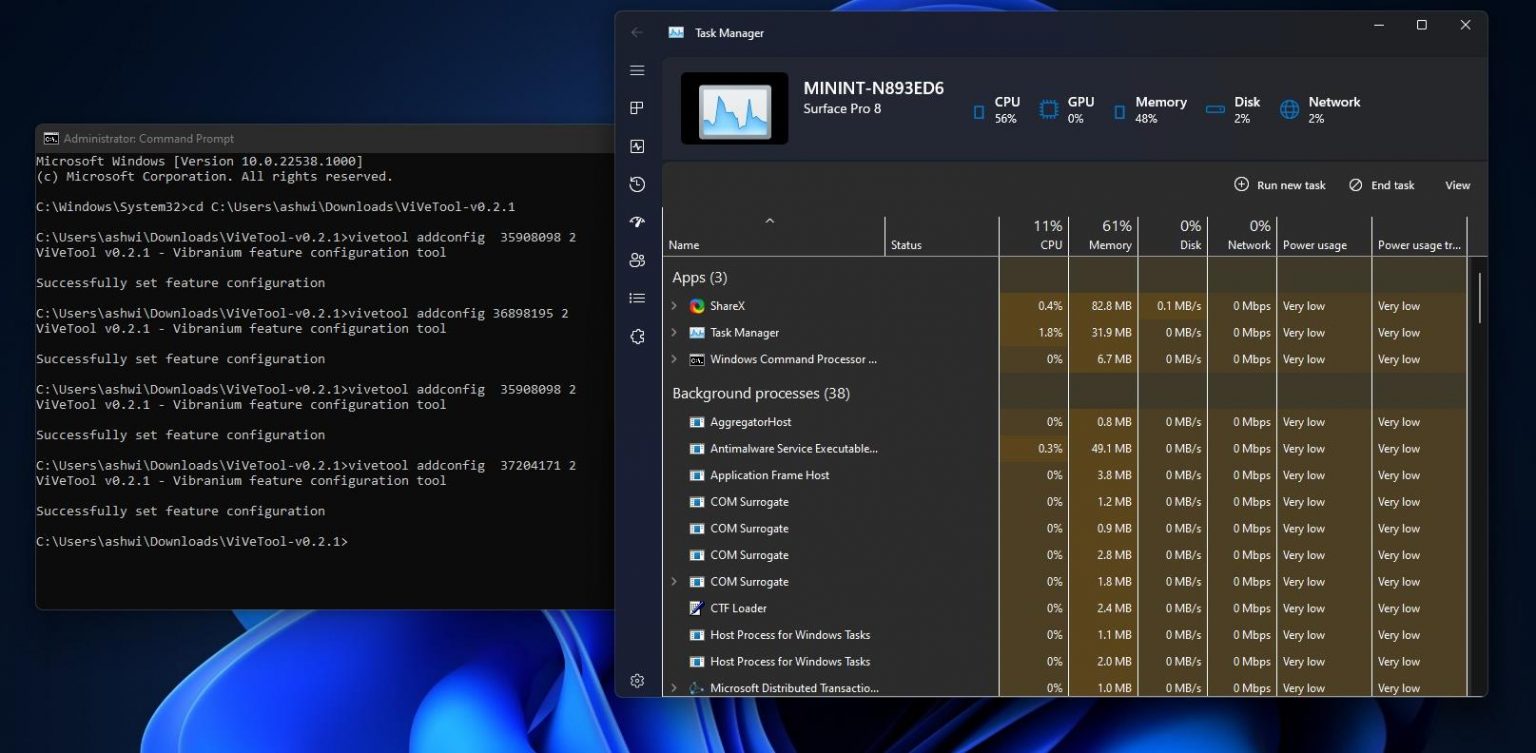Select the Startup apps sidebar icon
Viewport: 1536px width, 753px height.
click(x=637, y=222)
